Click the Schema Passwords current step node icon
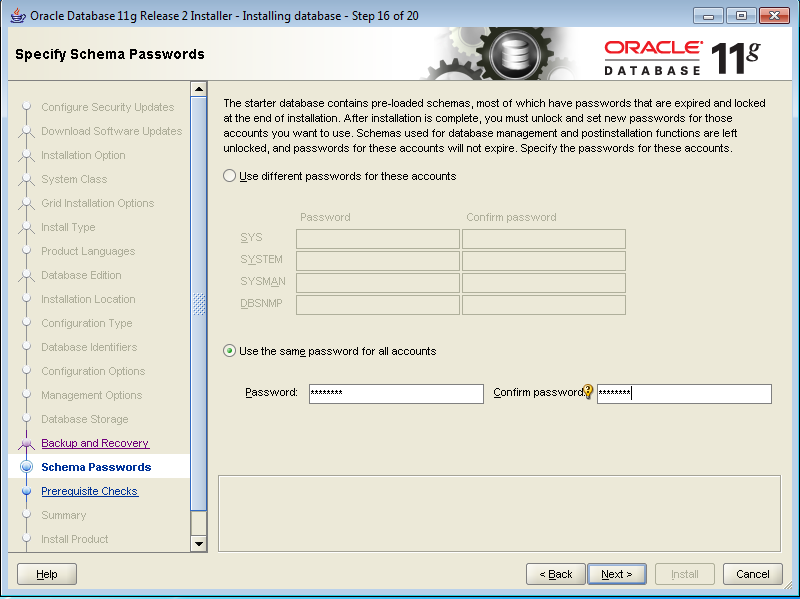 [27, 467]
